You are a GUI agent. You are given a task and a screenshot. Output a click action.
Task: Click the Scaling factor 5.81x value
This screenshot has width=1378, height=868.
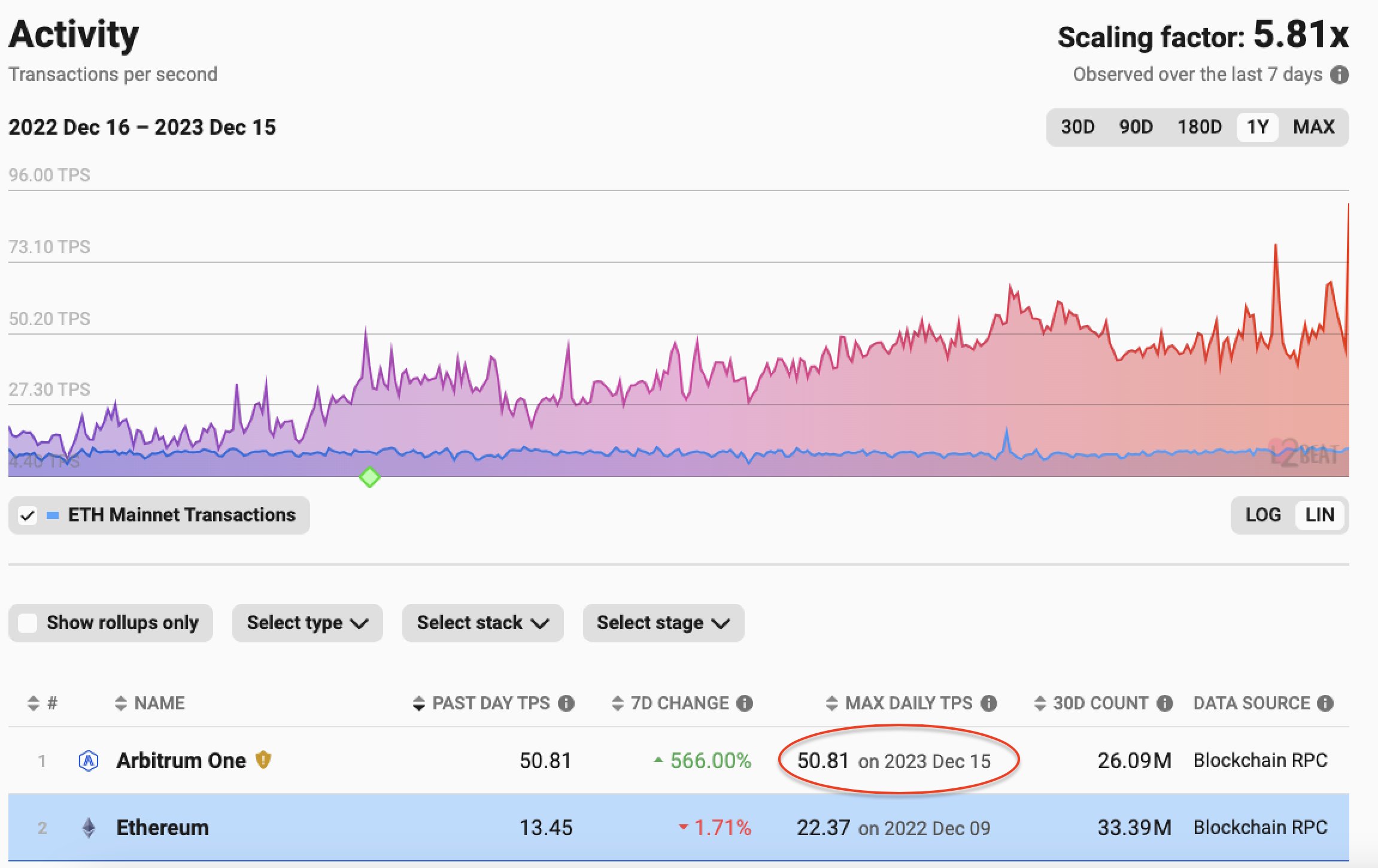[1301, 35]
